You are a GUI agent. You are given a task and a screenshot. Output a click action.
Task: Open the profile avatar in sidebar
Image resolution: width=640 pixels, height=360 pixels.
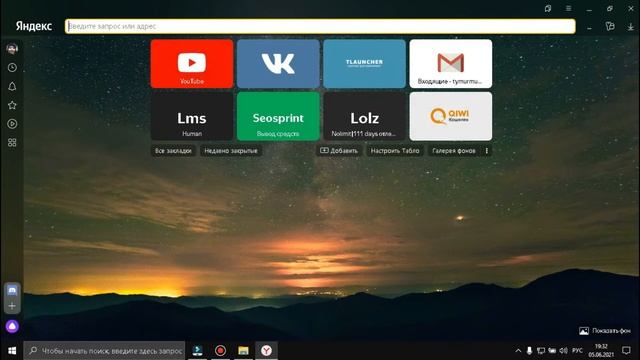12,49
